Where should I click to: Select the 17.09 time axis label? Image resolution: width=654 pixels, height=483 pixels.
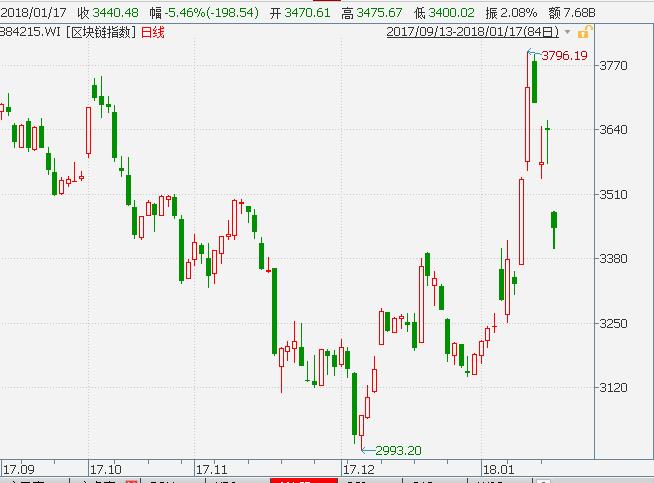click(x=19, y=468)
